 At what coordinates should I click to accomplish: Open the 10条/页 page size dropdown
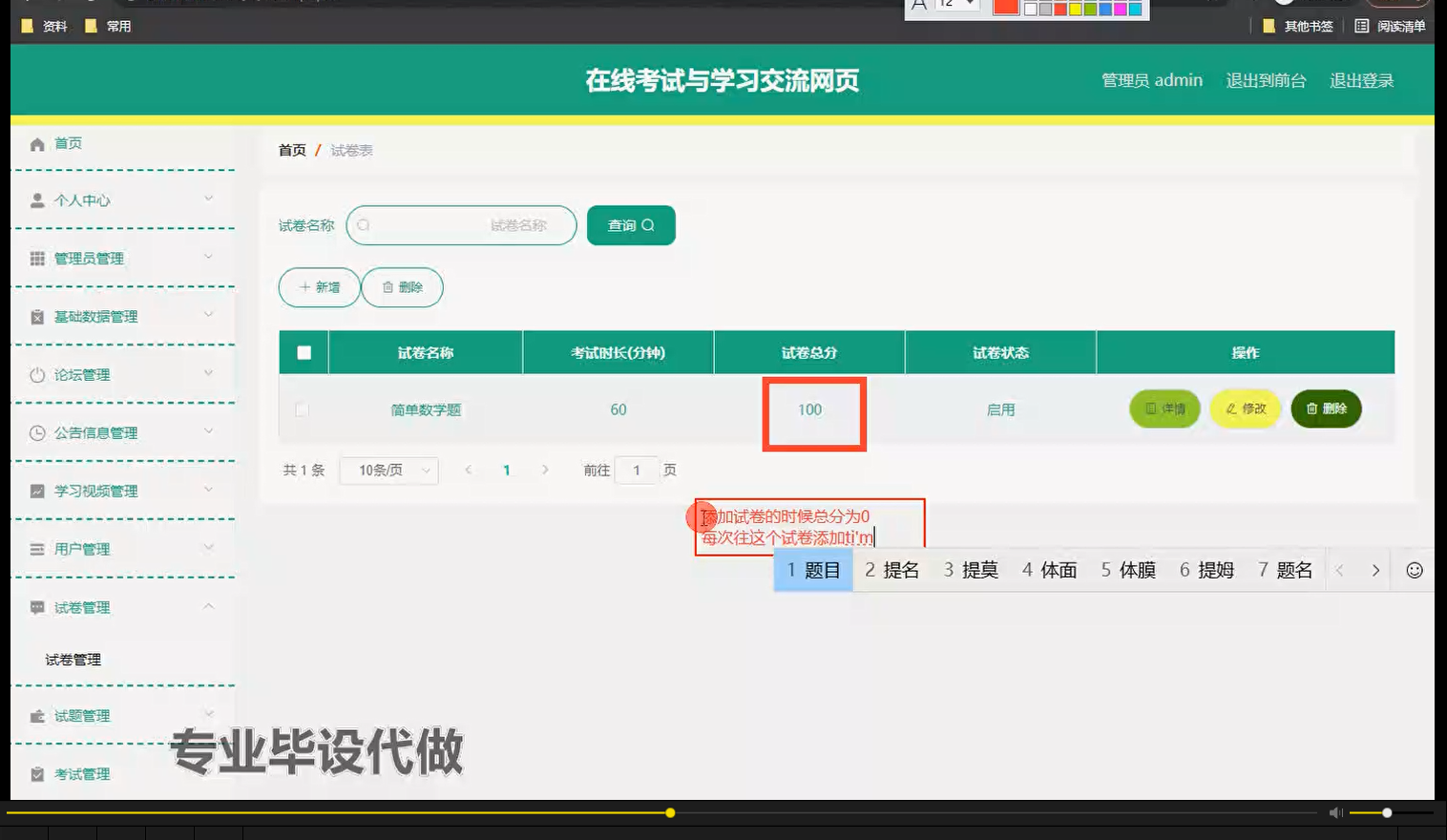click(388, 470)
